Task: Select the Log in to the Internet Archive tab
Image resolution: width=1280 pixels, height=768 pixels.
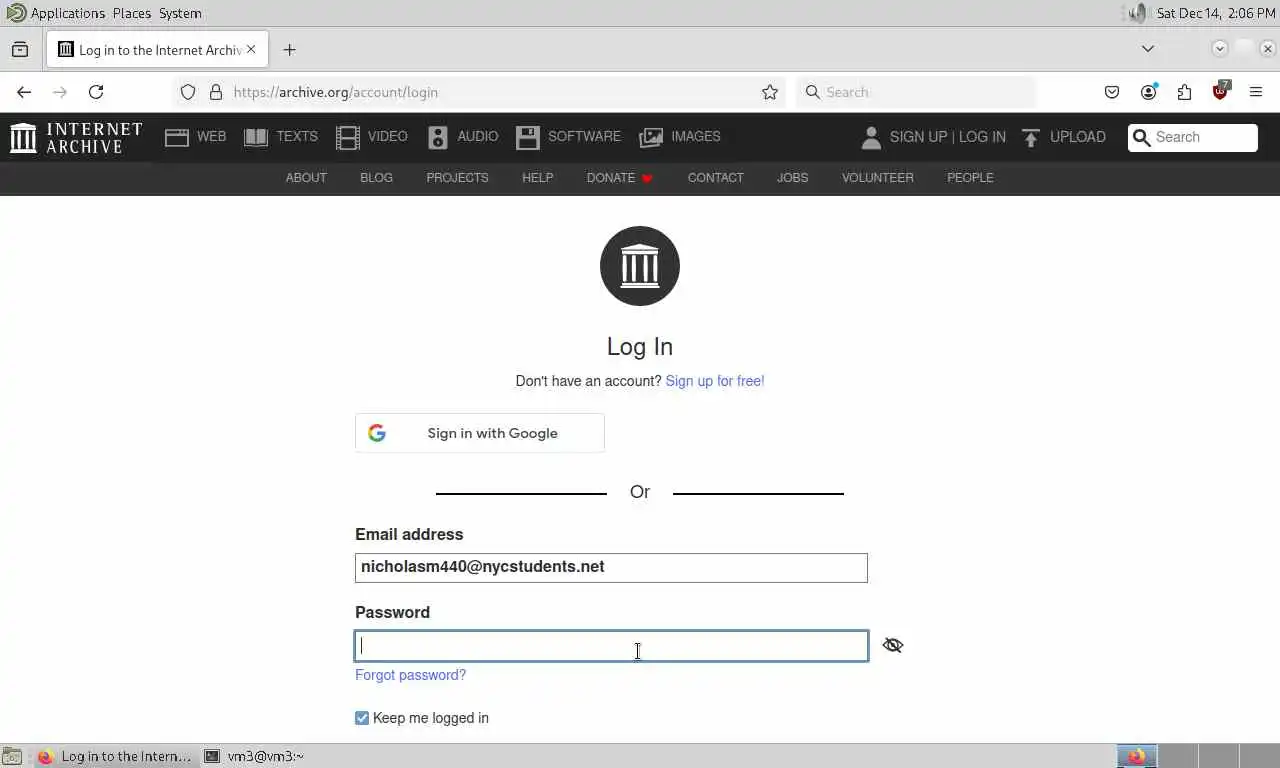Action: (x=158, y=50)
